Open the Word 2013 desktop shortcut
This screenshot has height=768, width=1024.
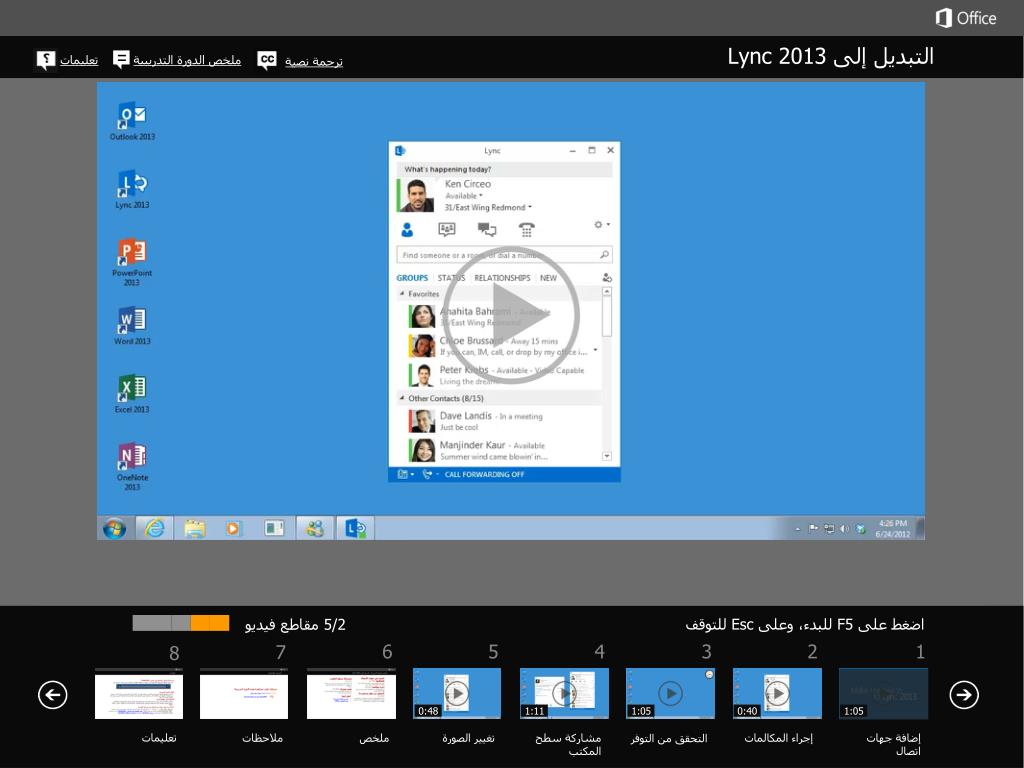tap(132, 326)
